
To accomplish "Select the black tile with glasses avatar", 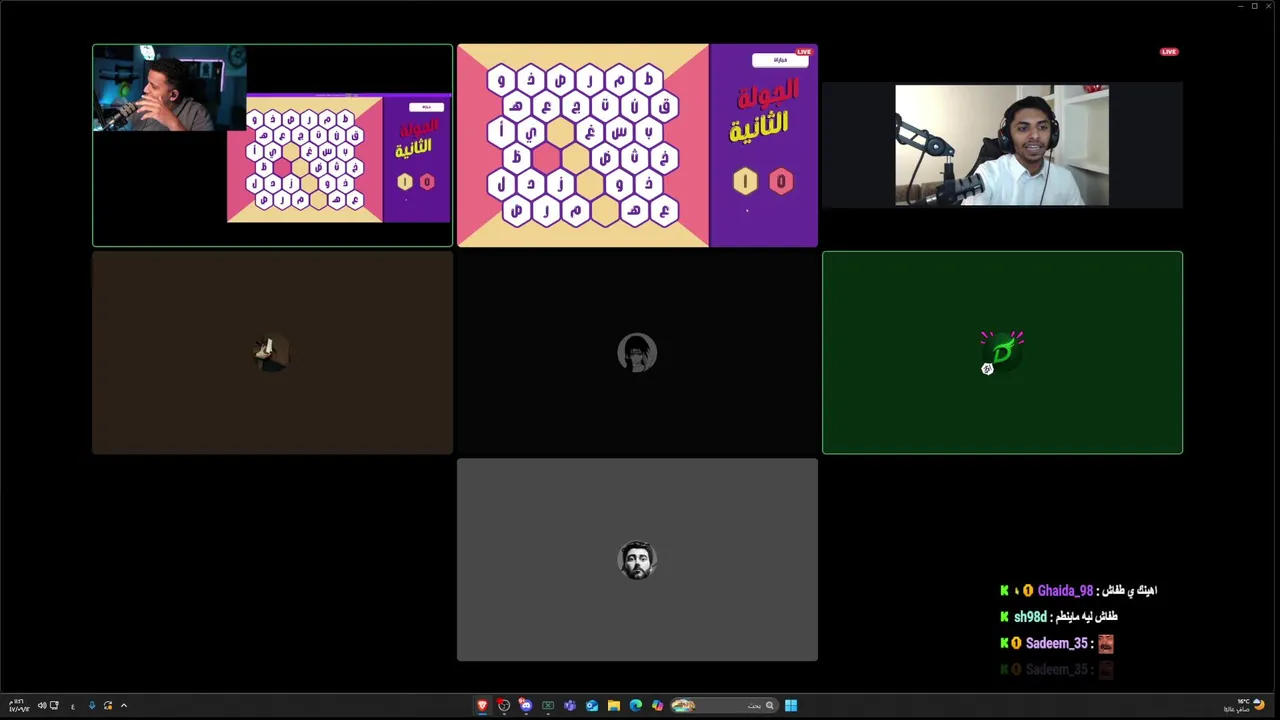I will click(637, 352).
